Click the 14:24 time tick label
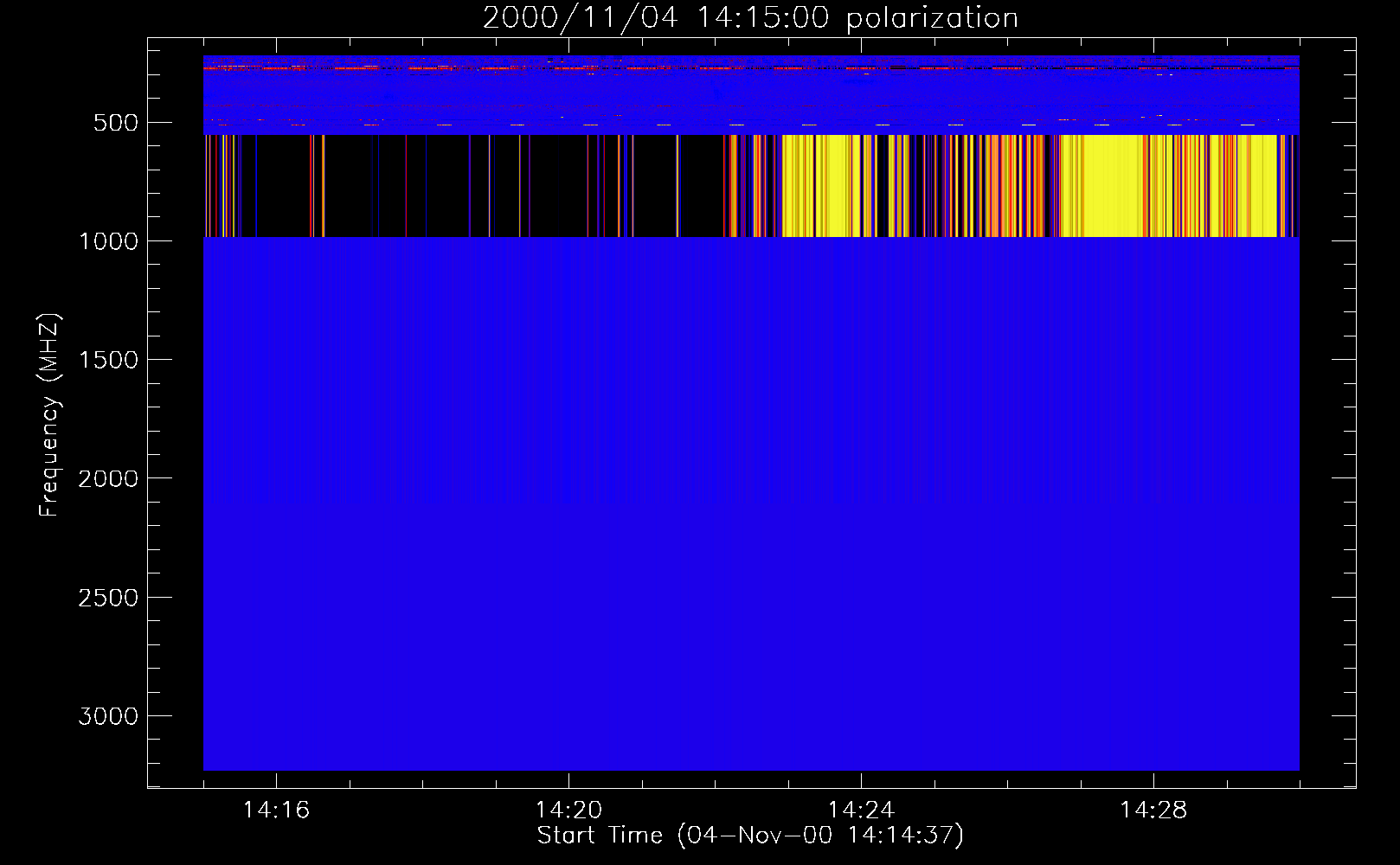 861,810
